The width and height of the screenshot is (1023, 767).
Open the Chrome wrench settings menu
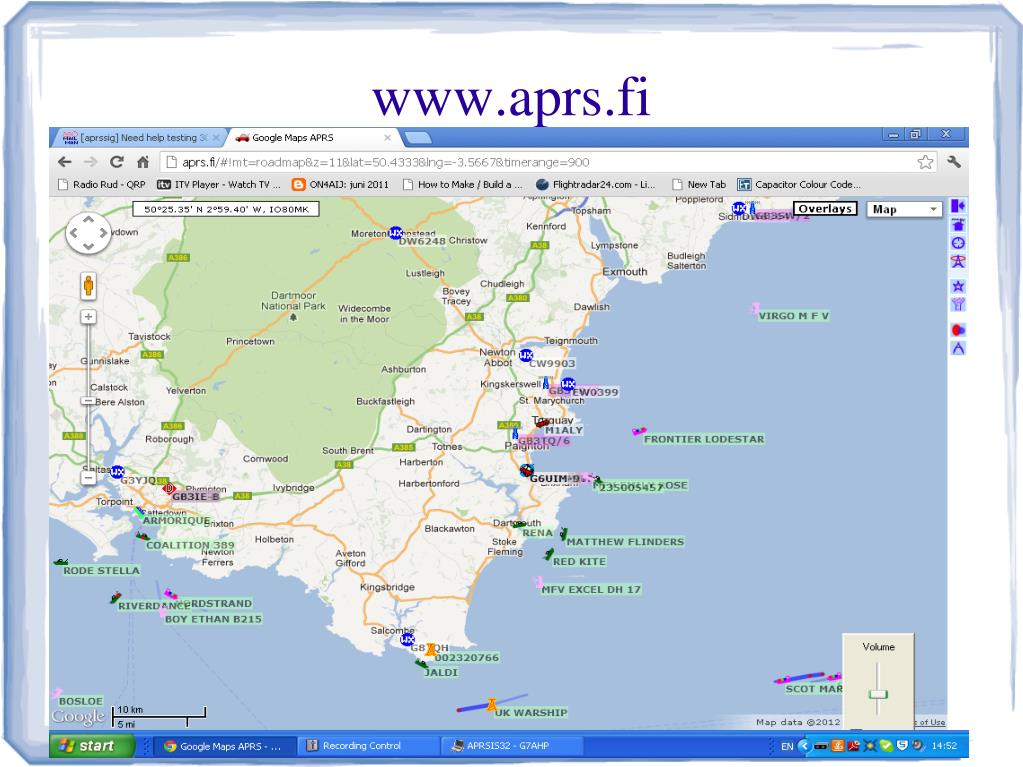[x=954, y=162]
